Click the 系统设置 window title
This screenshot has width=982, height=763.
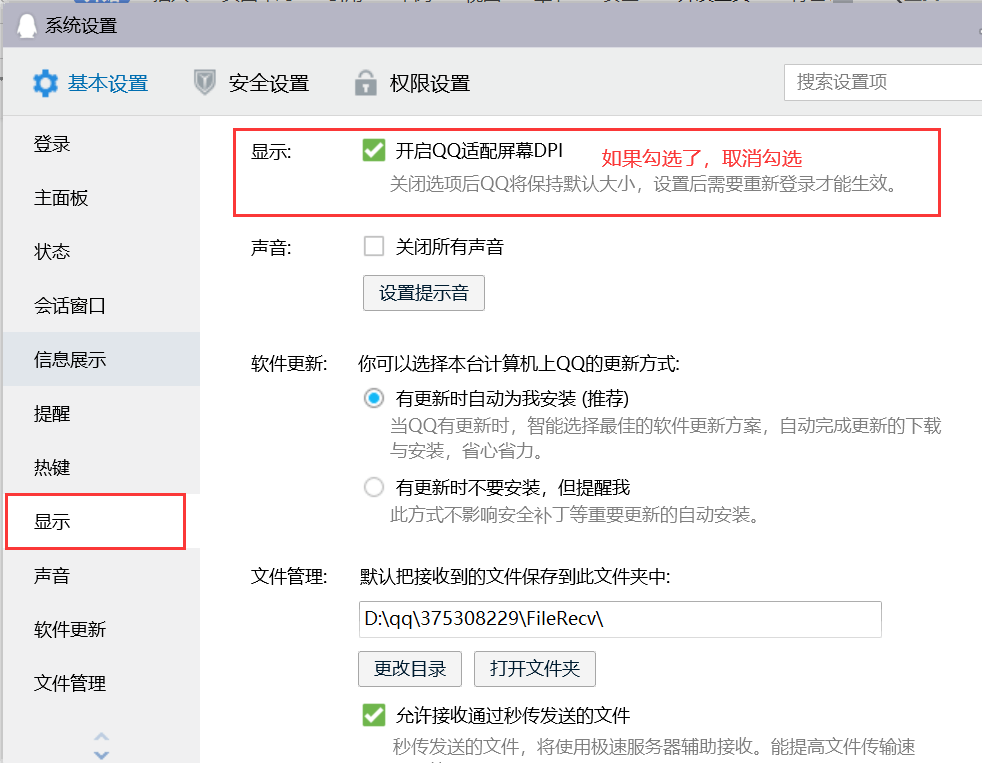pyautogui.click(x=81, y=26)
